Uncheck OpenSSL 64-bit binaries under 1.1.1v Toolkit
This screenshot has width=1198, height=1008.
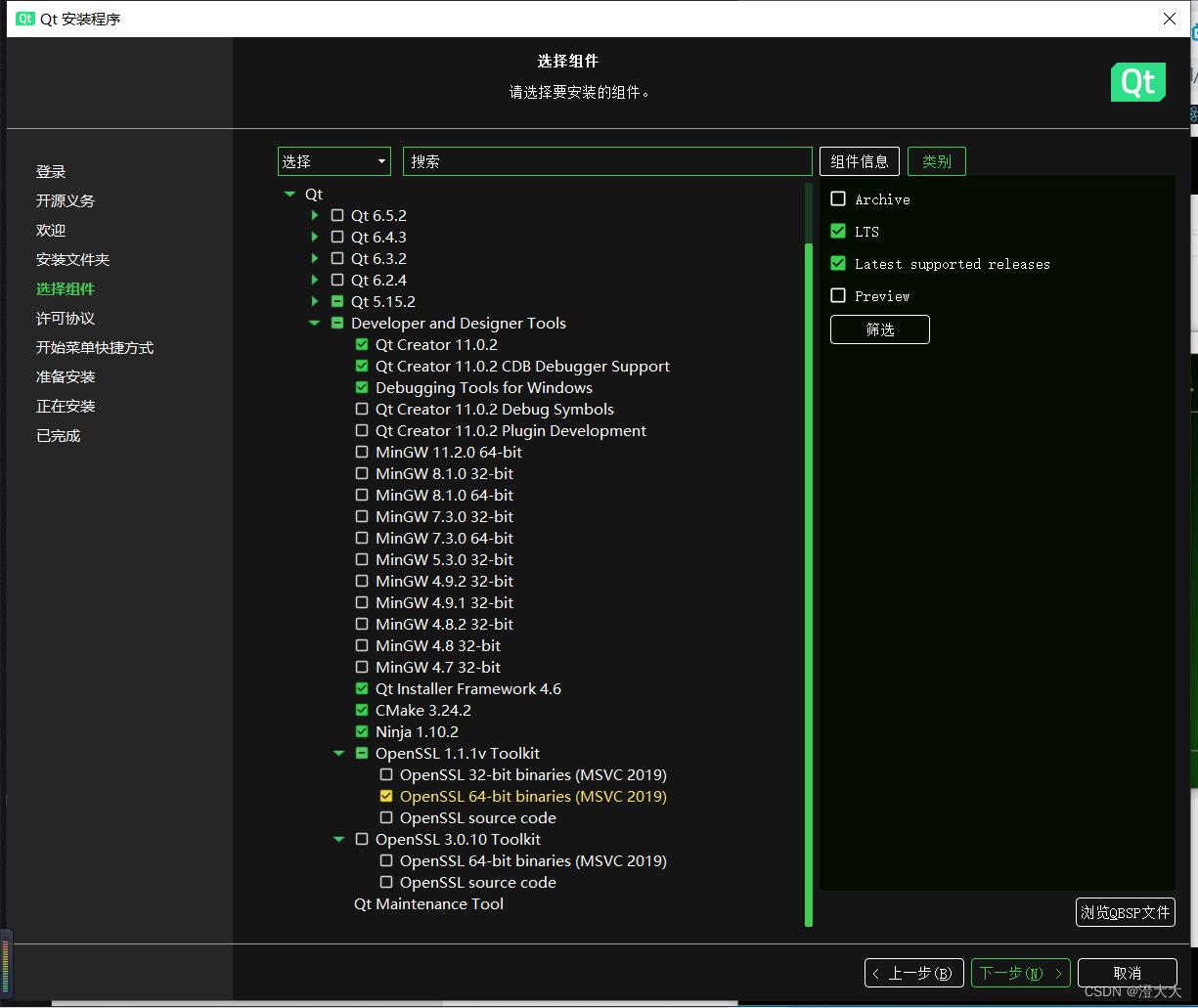[386, 796]
